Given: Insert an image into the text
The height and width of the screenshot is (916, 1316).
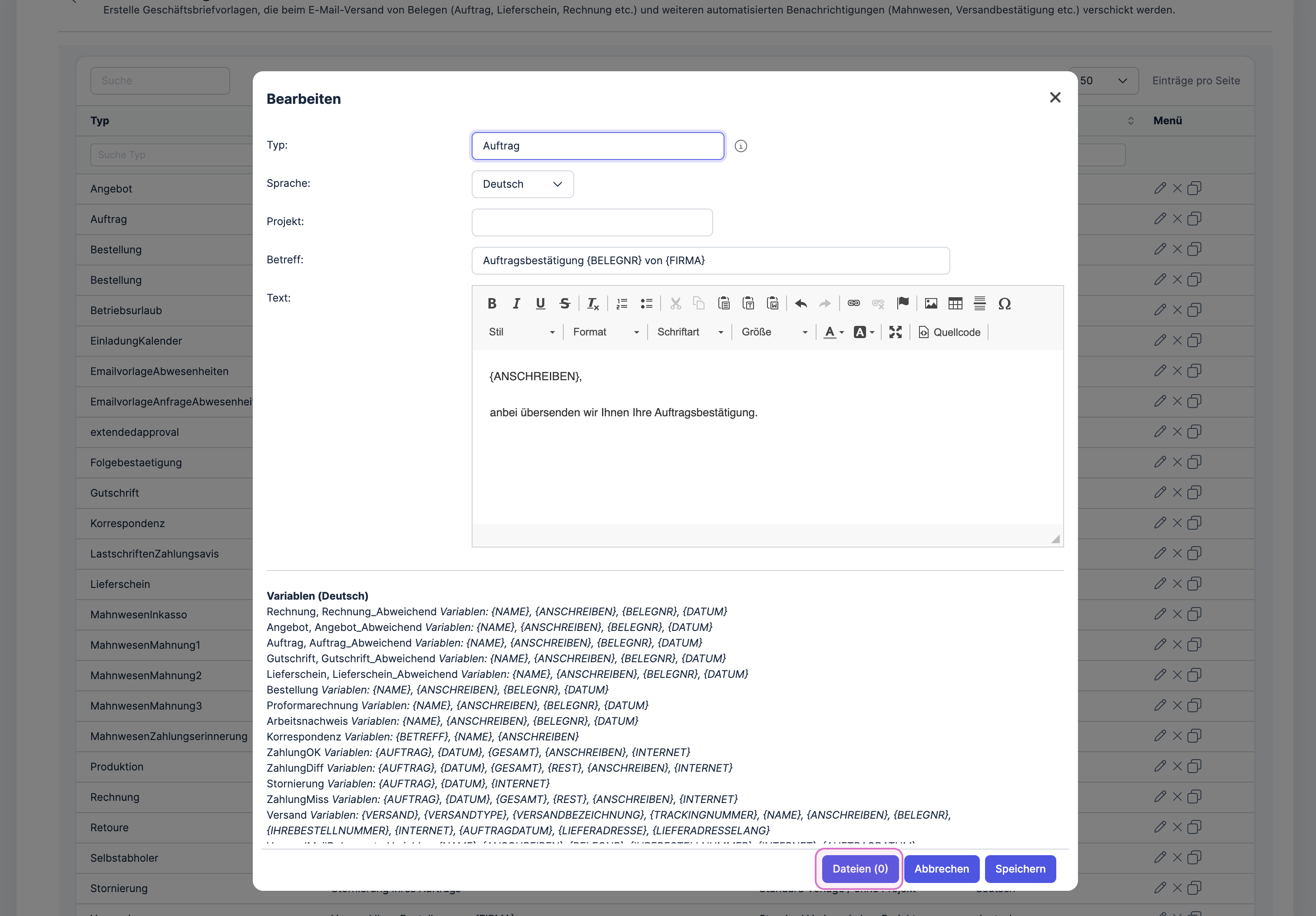Looking at the screenshot, I should click(x=931, y=303).
